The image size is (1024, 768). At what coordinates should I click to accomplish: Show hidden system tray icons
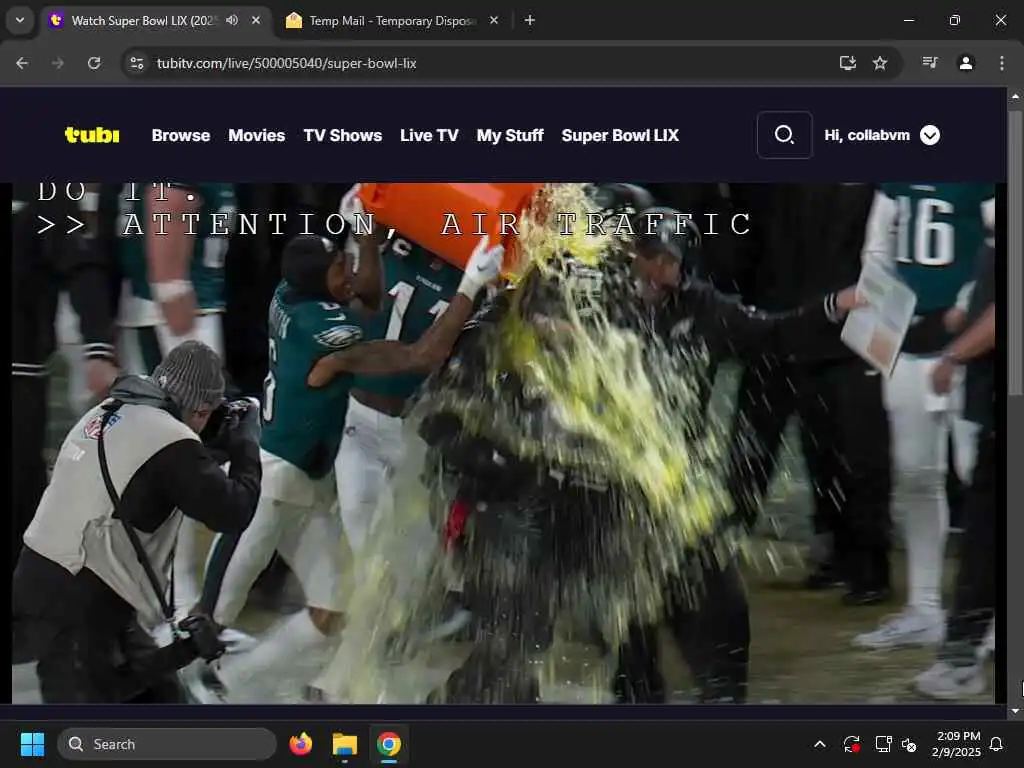click(x=820, y=744)
